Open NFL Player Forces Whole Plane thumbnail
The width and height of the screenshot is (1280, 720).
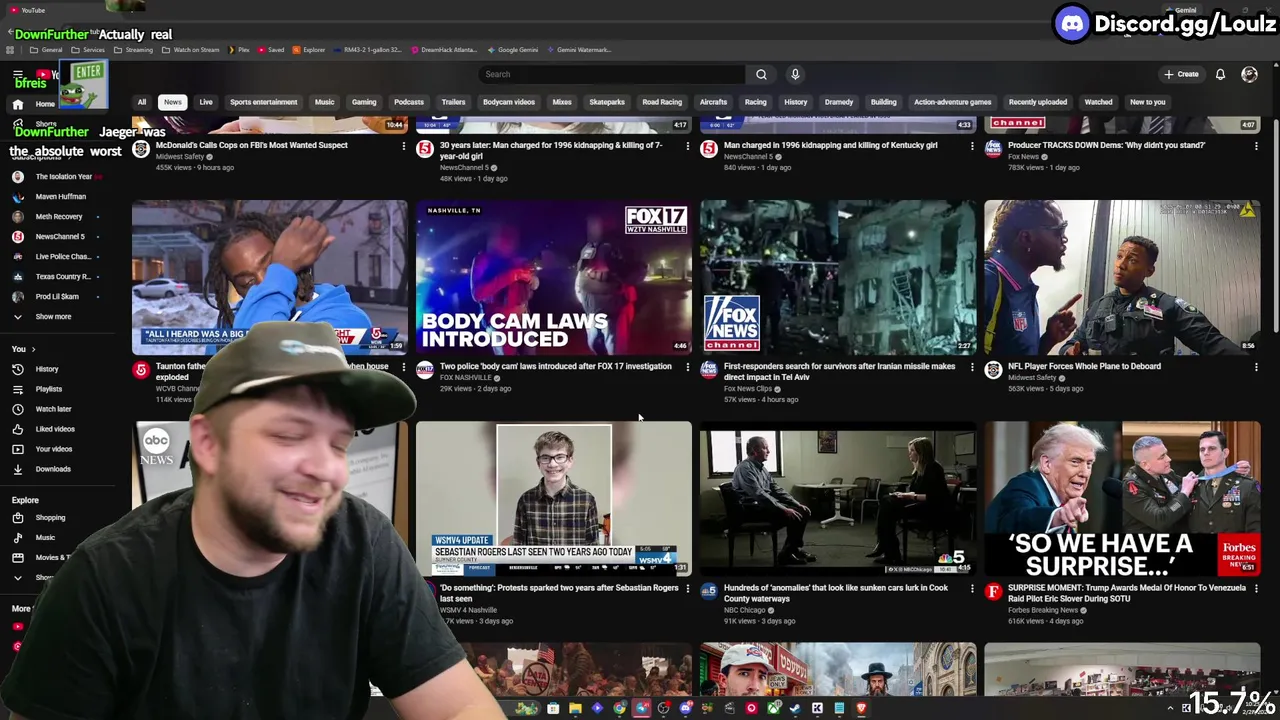coord(1122,277)
